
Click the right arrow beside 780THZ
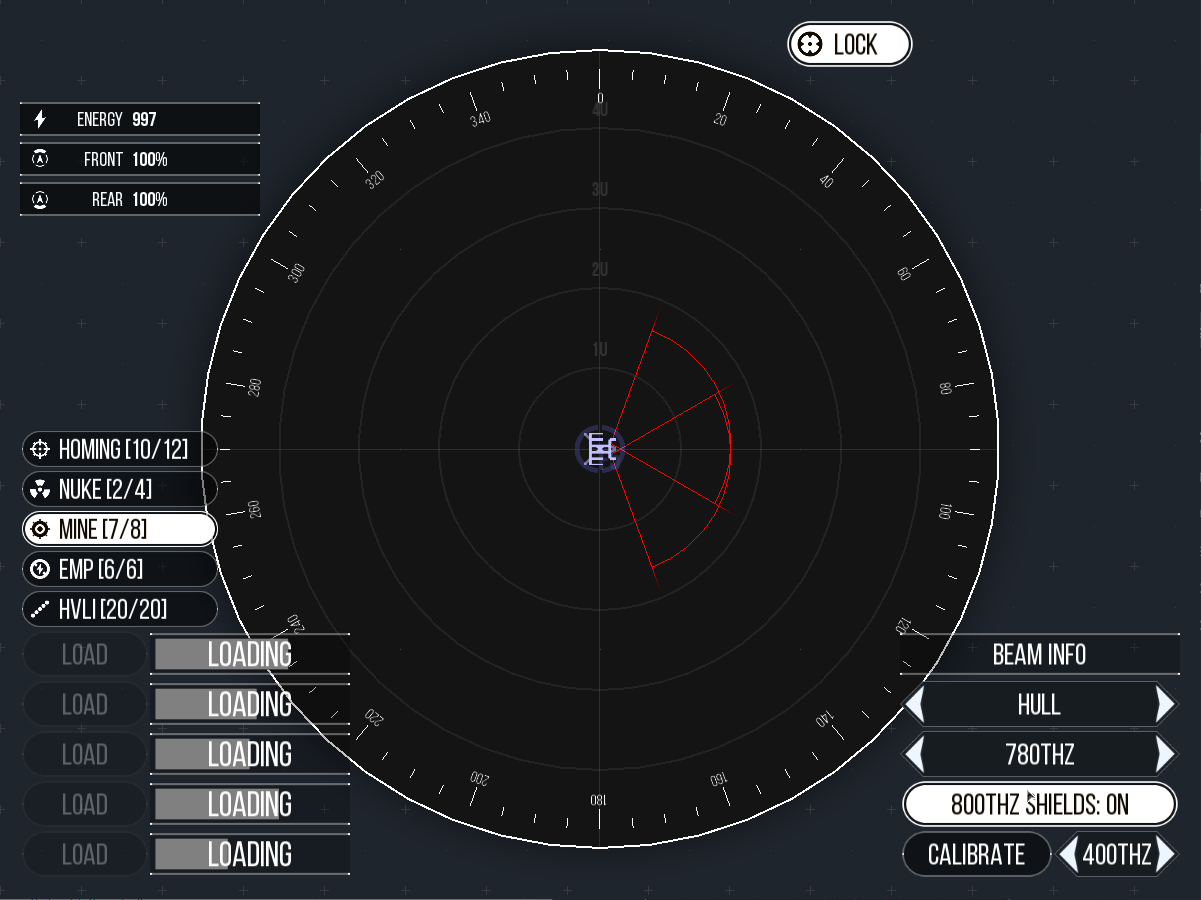pos(1167,754)
